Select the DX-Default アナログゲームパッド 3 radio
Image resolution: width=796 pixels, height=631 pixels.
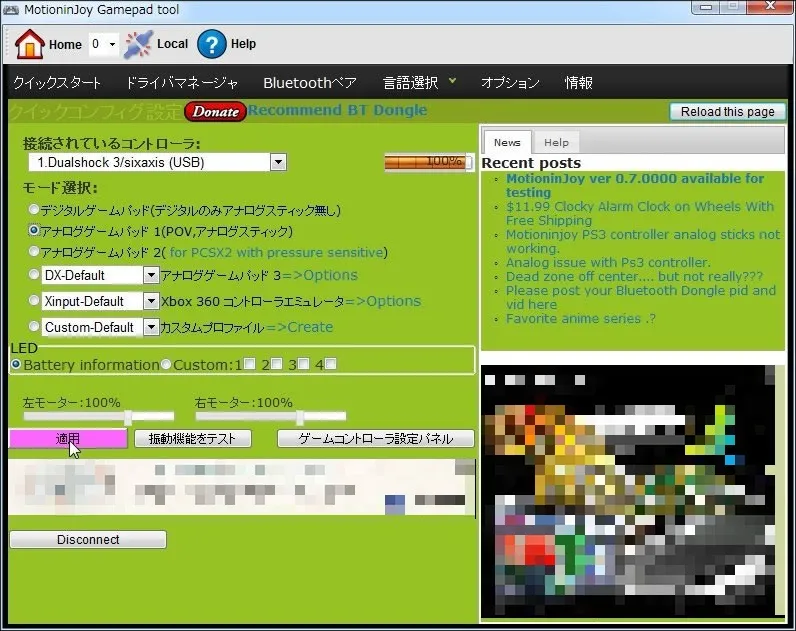pyautogui.click(x=34, y=274)
